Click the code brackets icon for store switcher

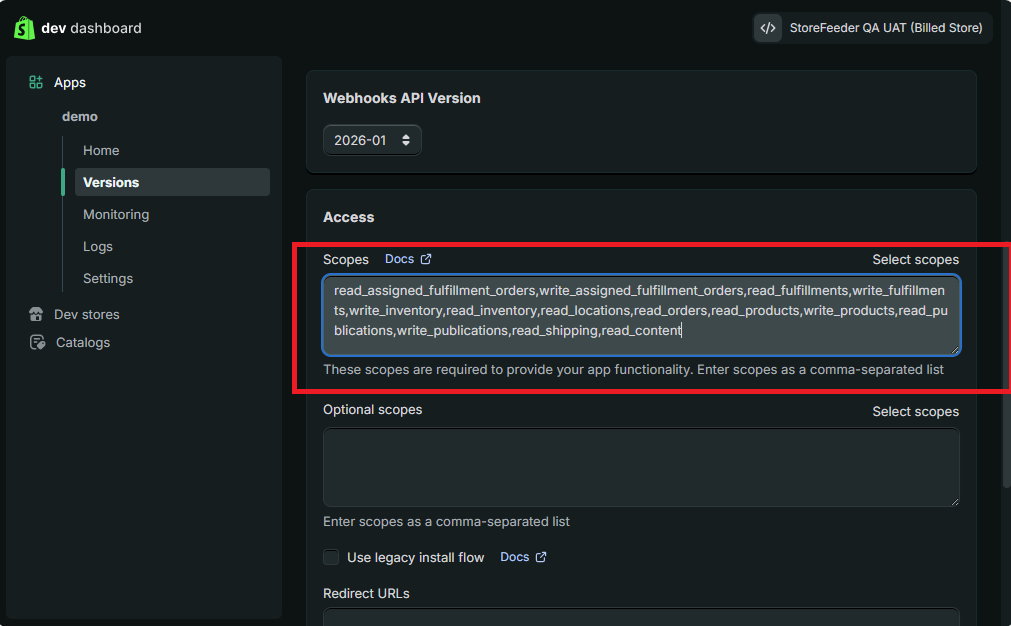[768, 28]
